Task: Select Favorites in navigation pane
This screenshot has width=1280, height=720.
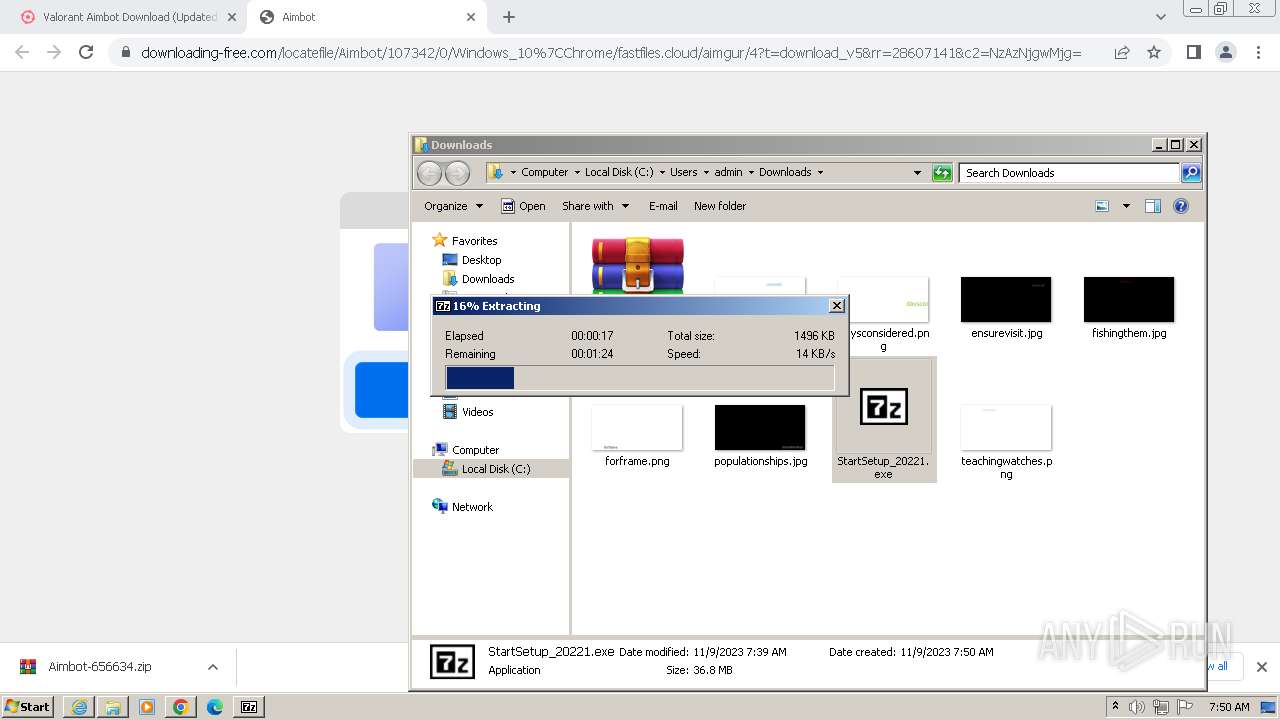Action: 465,241
